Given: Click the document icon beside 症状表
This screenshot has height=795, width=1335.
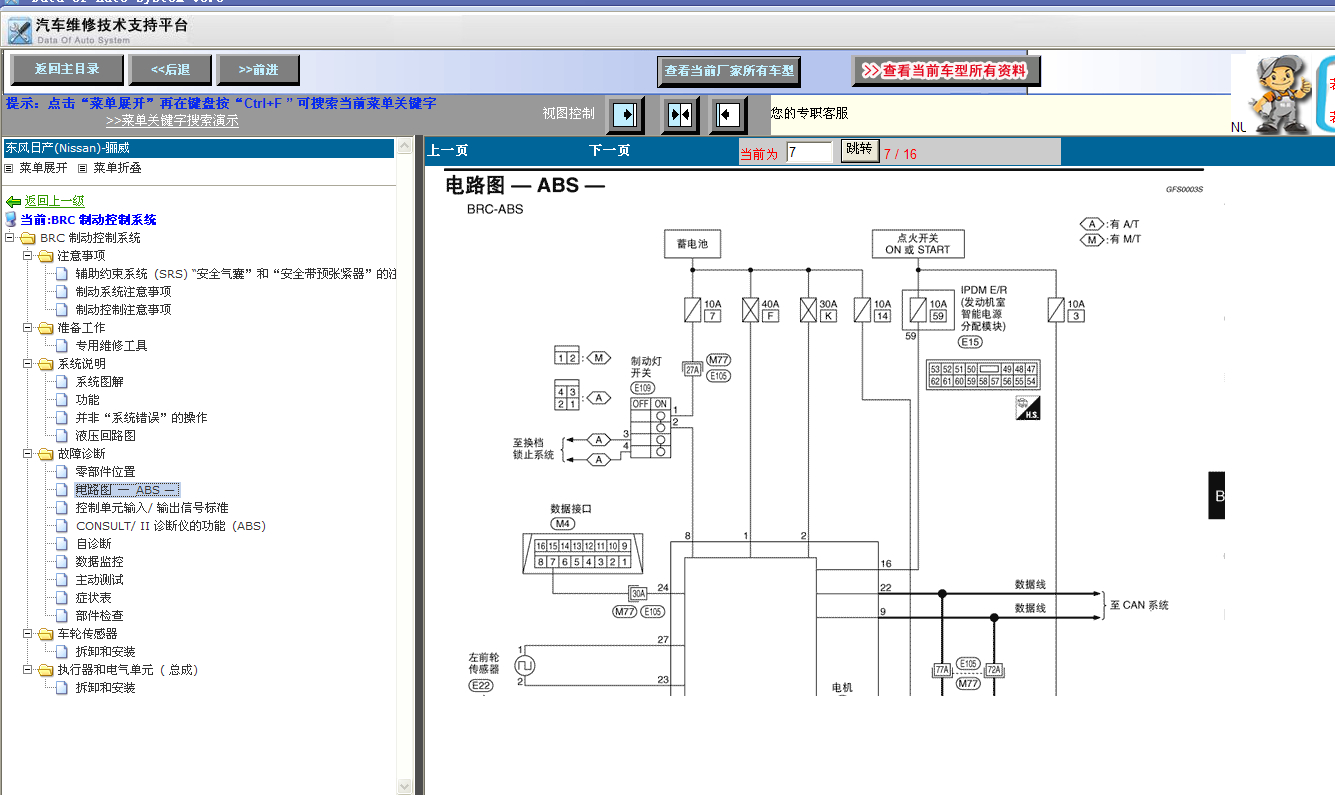Looking at the screenshot, I should 63,598.
